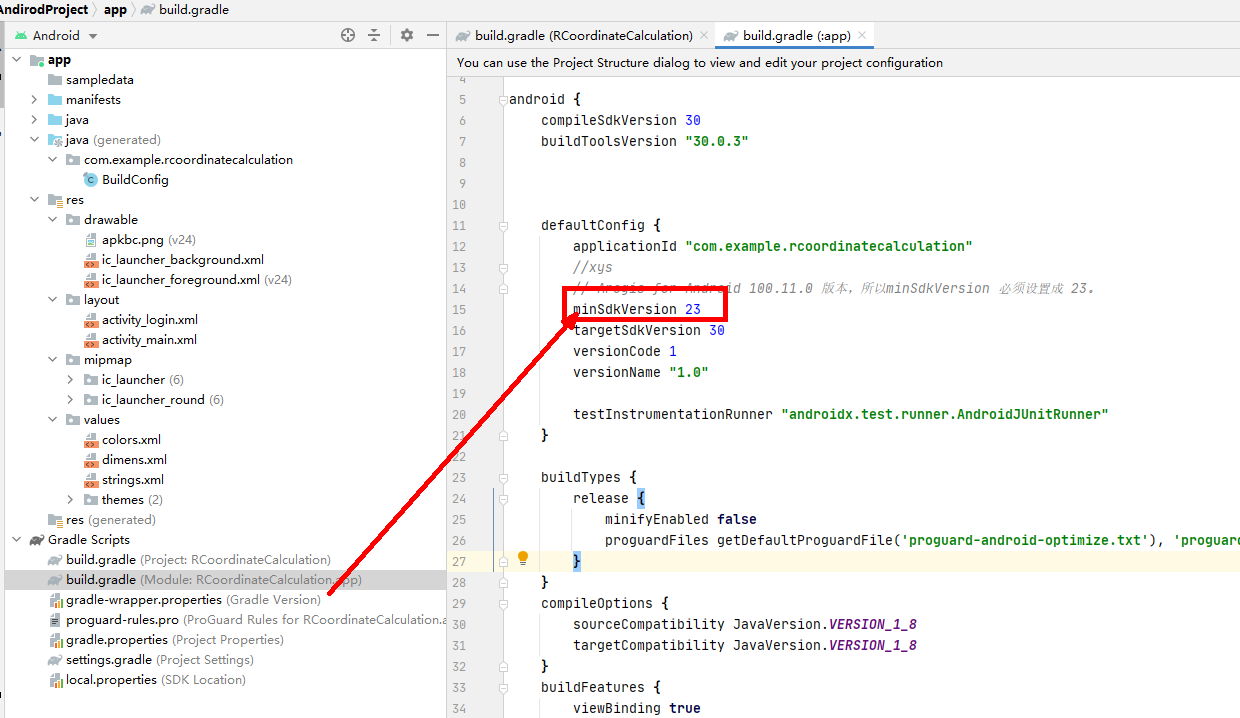Collapse the java (generated) folder
This screenshot has width=1240, height=718.
[x=35, y=140]
